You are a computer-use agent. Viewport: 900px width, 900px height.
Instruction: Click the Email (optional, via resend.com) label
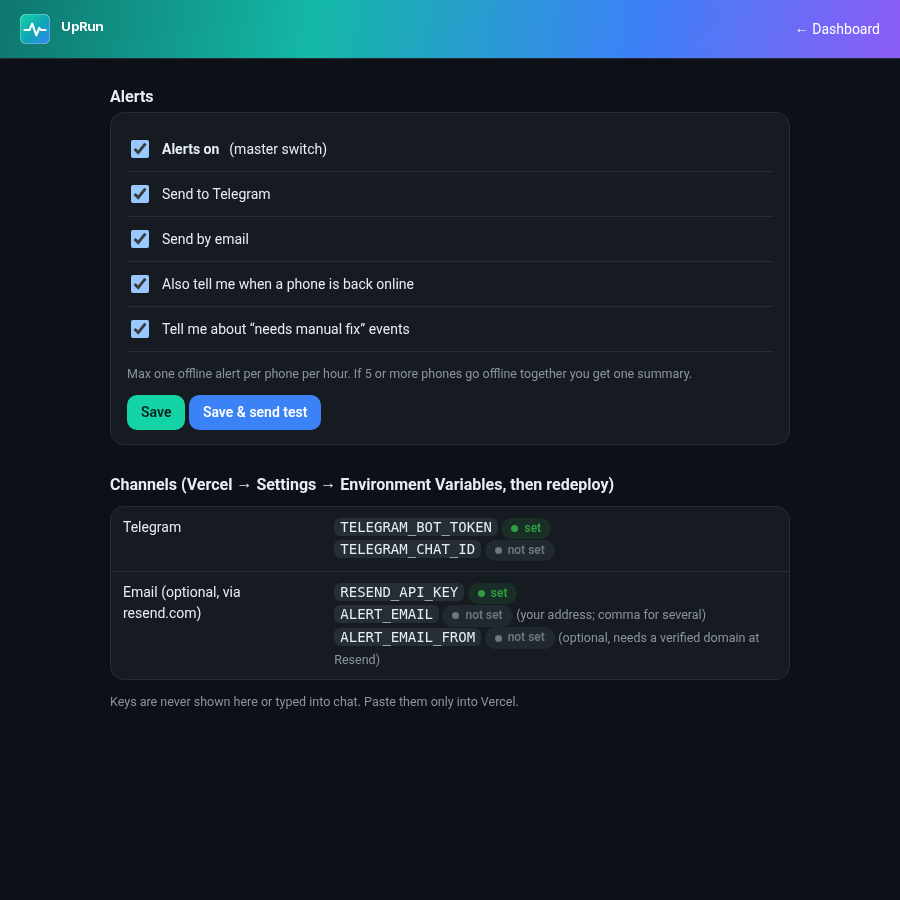click(x=181, y=603)
